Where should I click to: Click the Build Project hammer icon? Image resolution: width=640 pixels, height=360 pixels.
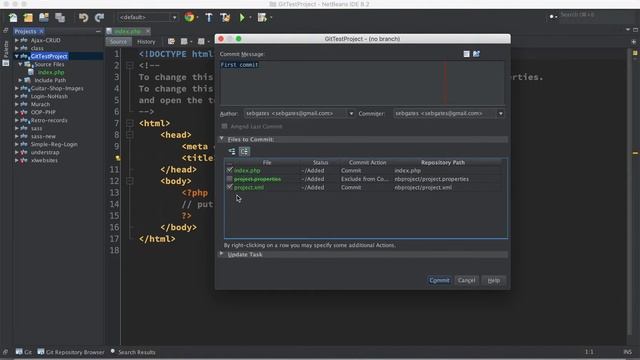209,17
